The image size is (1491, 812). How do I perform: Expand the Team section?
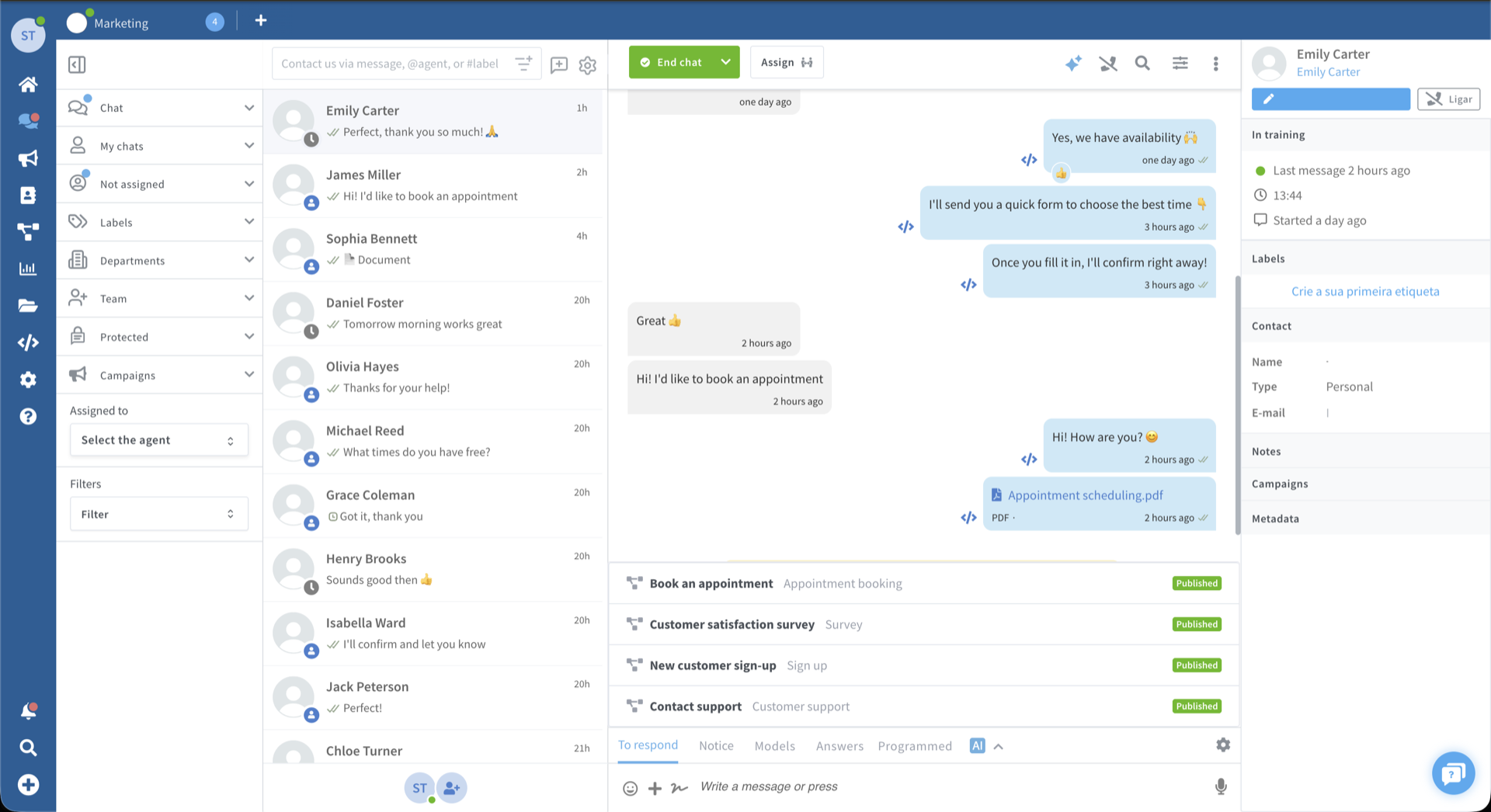[159, 298]
